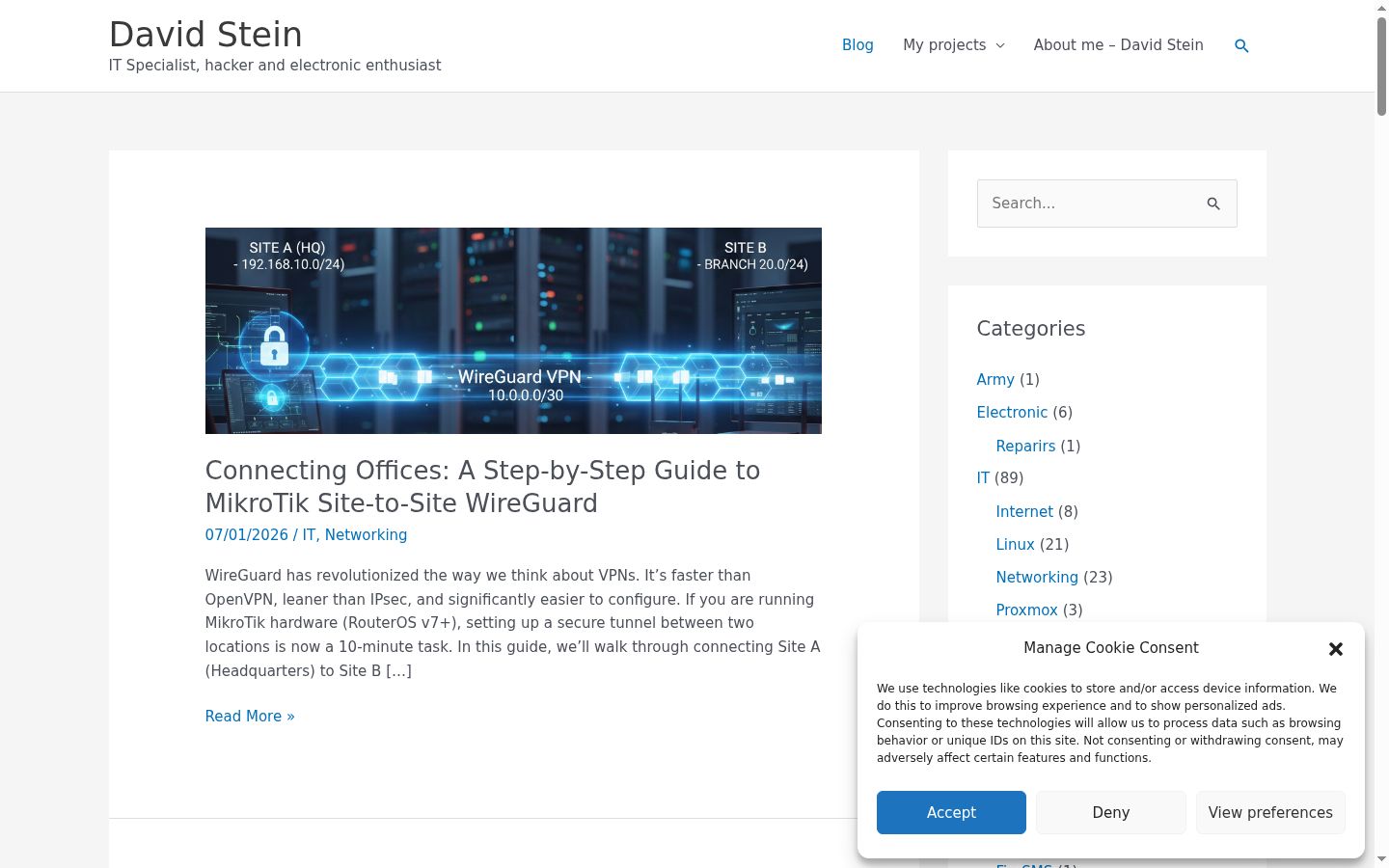Browse the Internet subcategory
The image size is (1389, 868).
click(1024, 511)
